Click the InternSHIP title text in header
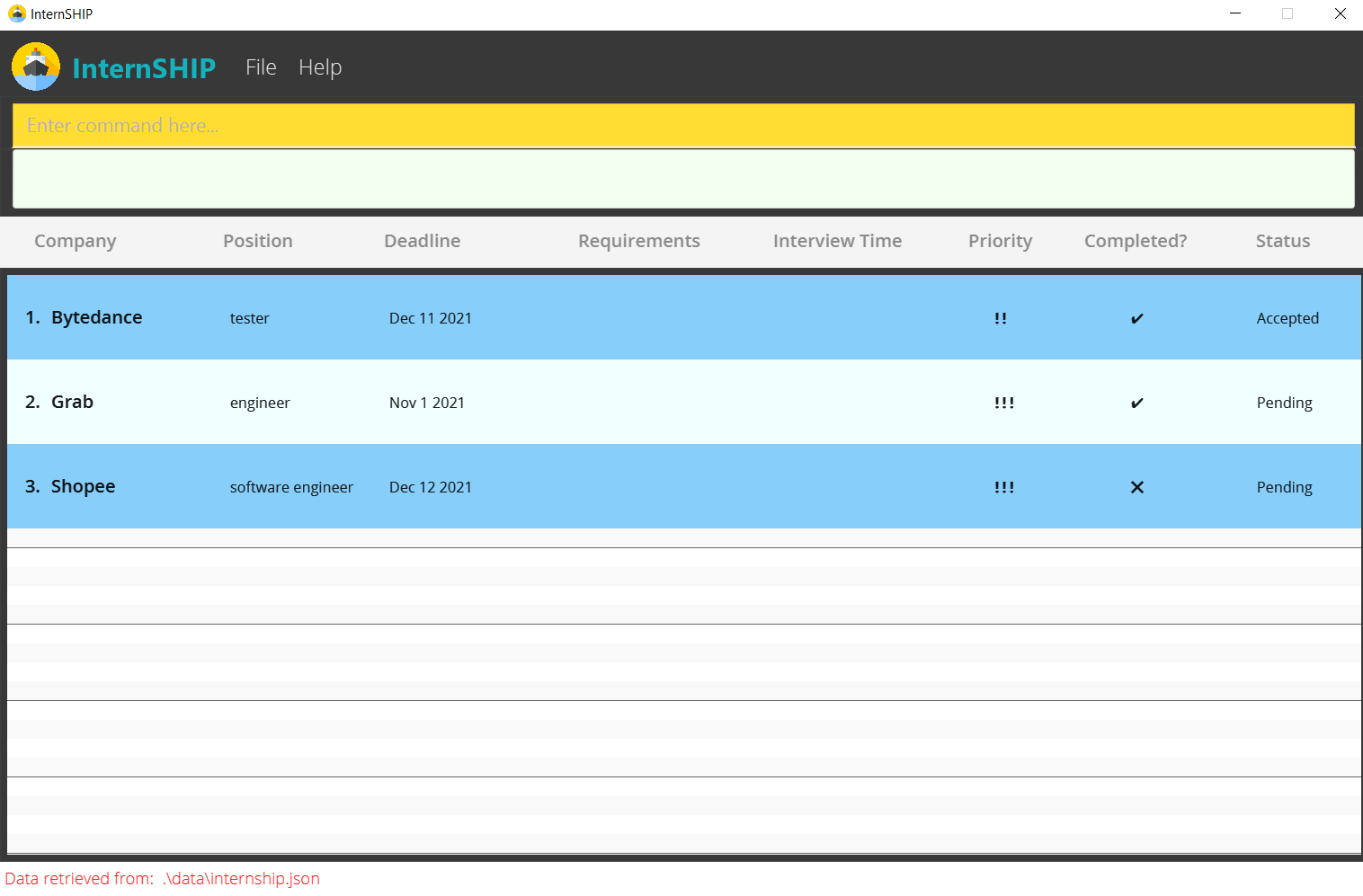The height and width of the screenshot is (896, 1363). tap(144, 68)
